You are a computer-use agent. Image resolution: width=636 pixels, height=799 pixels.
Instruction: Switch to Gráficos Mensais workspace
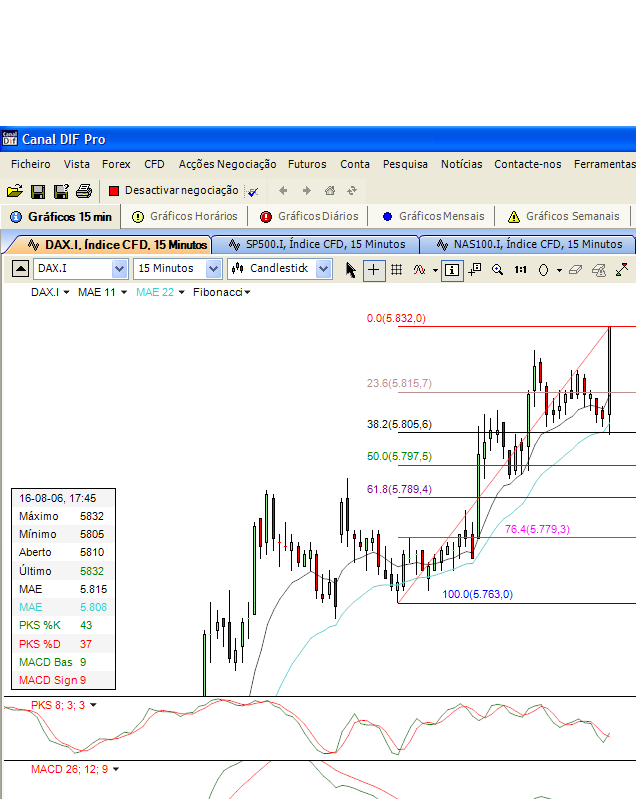[x=433, y=217]
